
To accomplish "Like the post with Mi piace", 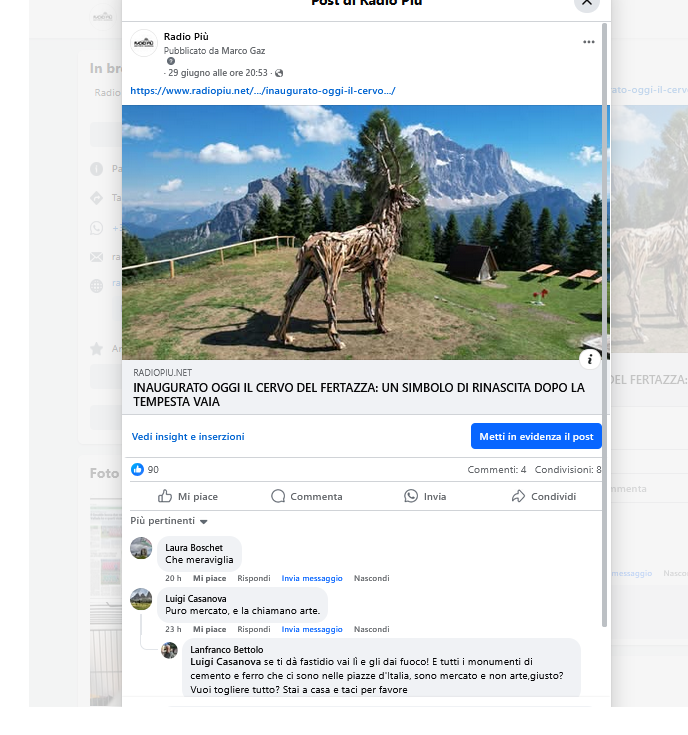I will [188, 496].
